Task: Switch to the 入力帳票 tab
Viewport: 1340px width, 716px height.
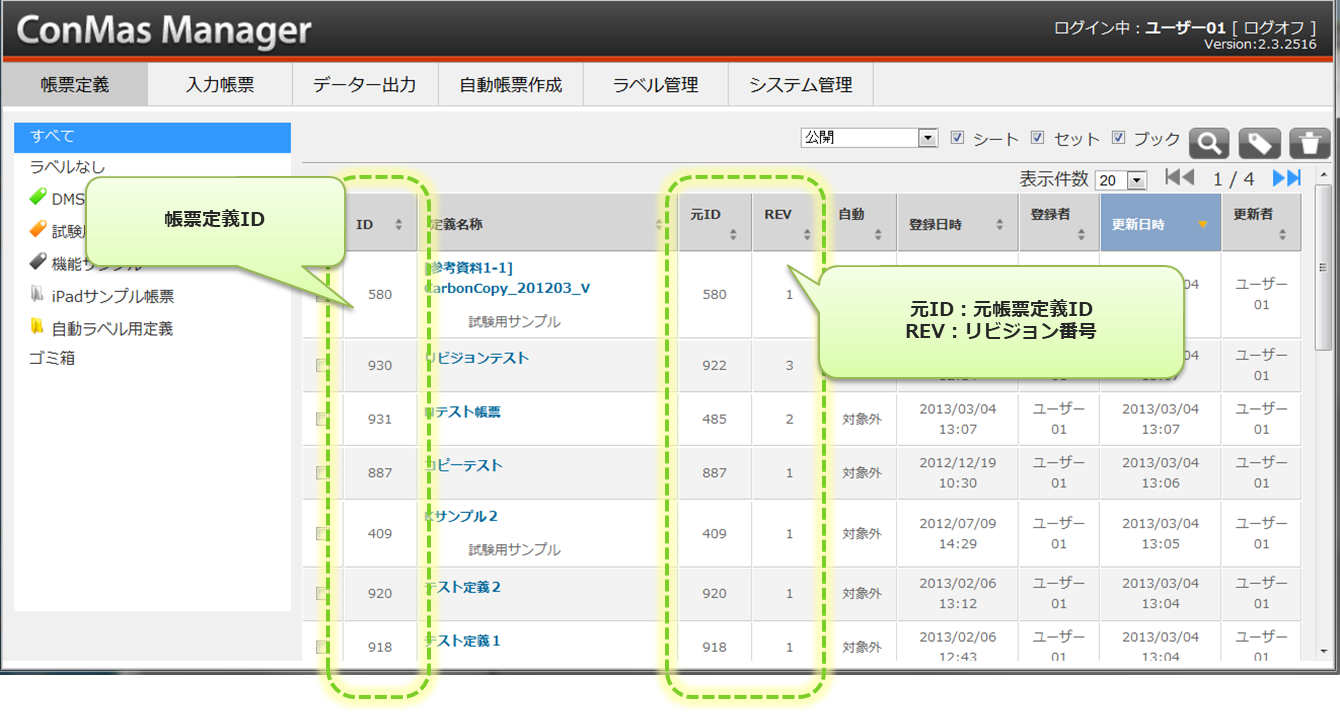Action: click(220, 85)
